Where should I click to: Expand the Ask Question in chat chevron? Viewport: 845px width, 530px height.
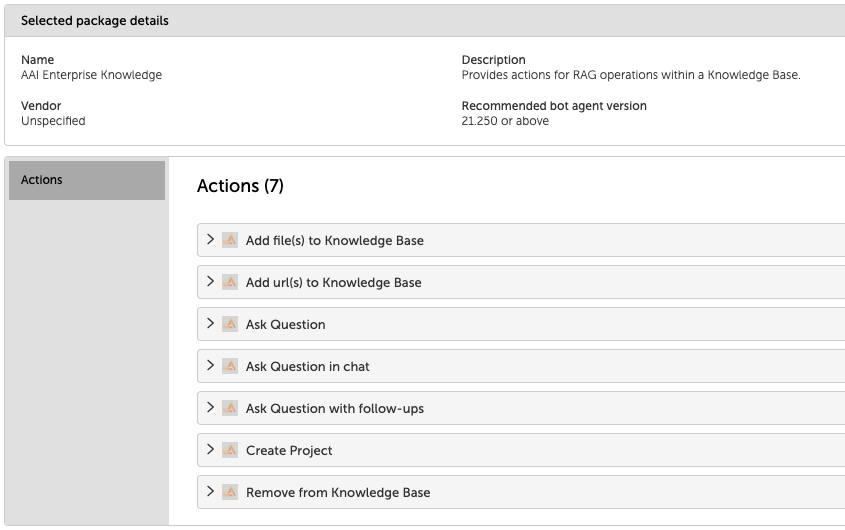pos(210,366)
